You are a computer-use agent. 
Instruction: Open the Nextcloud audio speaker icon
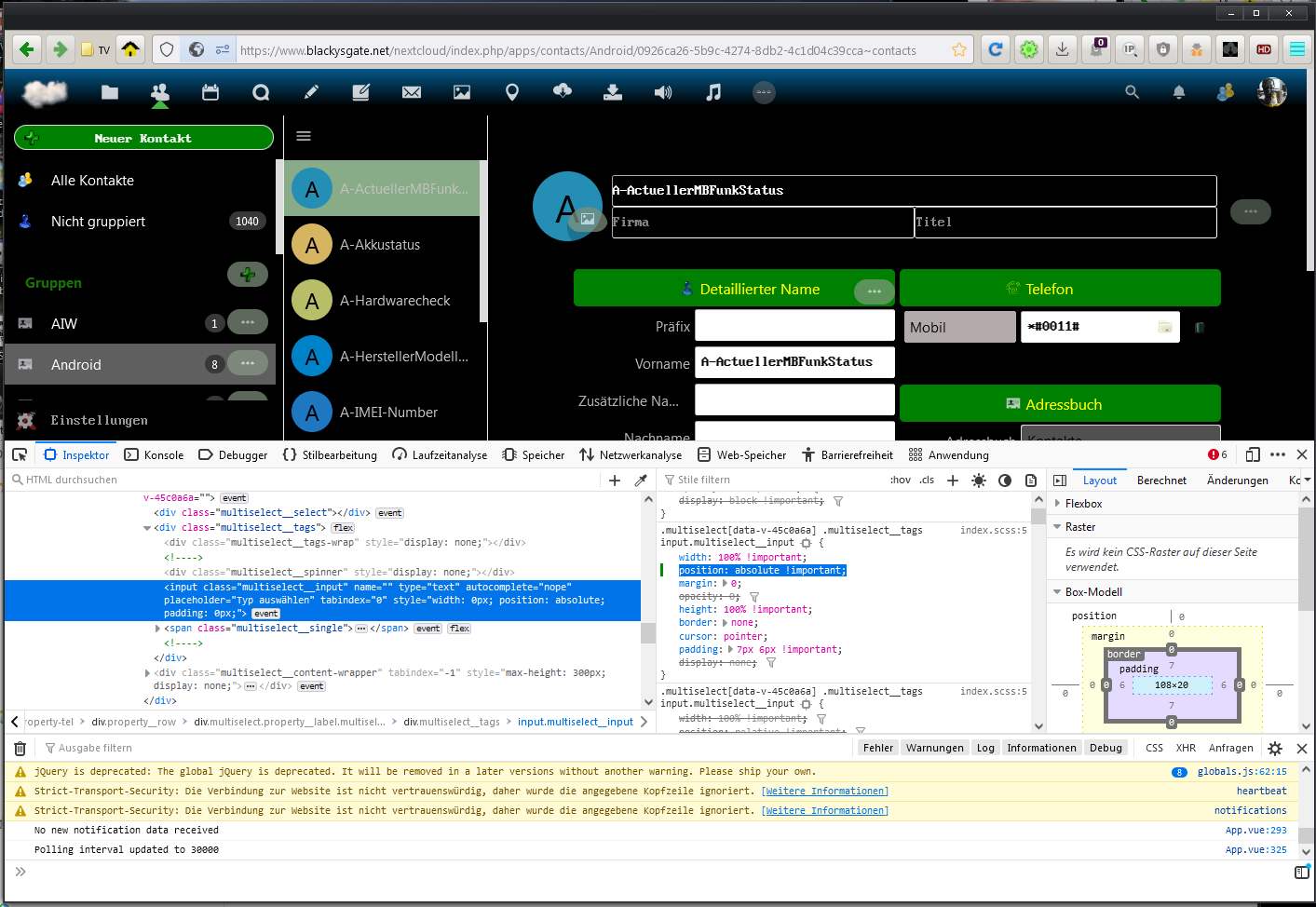pos(663,92)
